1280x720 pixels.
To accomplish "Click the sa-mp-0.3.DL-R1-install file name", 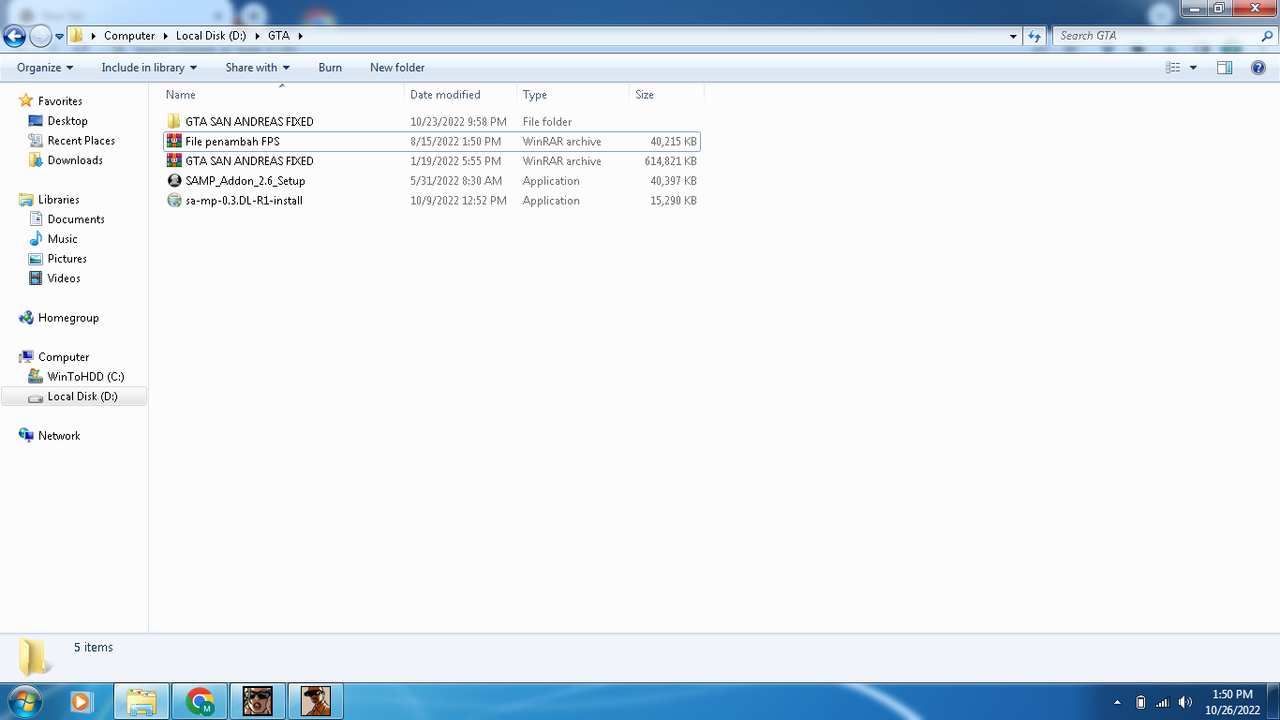I will pyautogui.click(x=244, y=201).
